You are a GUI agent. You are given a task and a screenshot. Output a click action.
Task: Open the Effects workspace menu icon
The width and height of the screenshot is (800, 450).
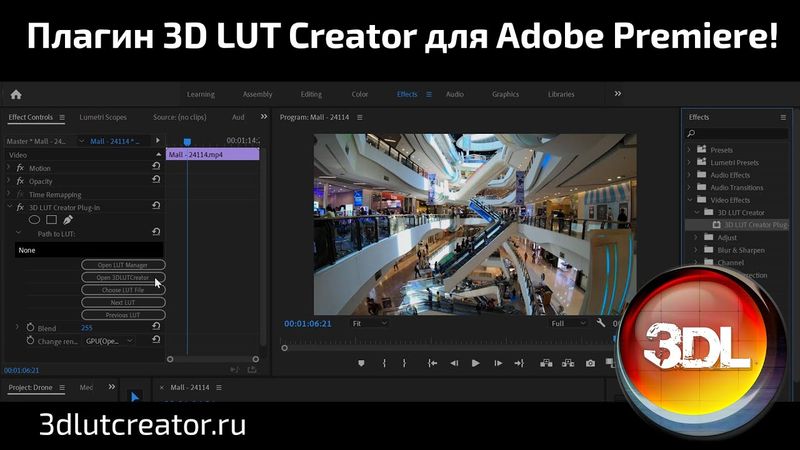tap(429, 94)
